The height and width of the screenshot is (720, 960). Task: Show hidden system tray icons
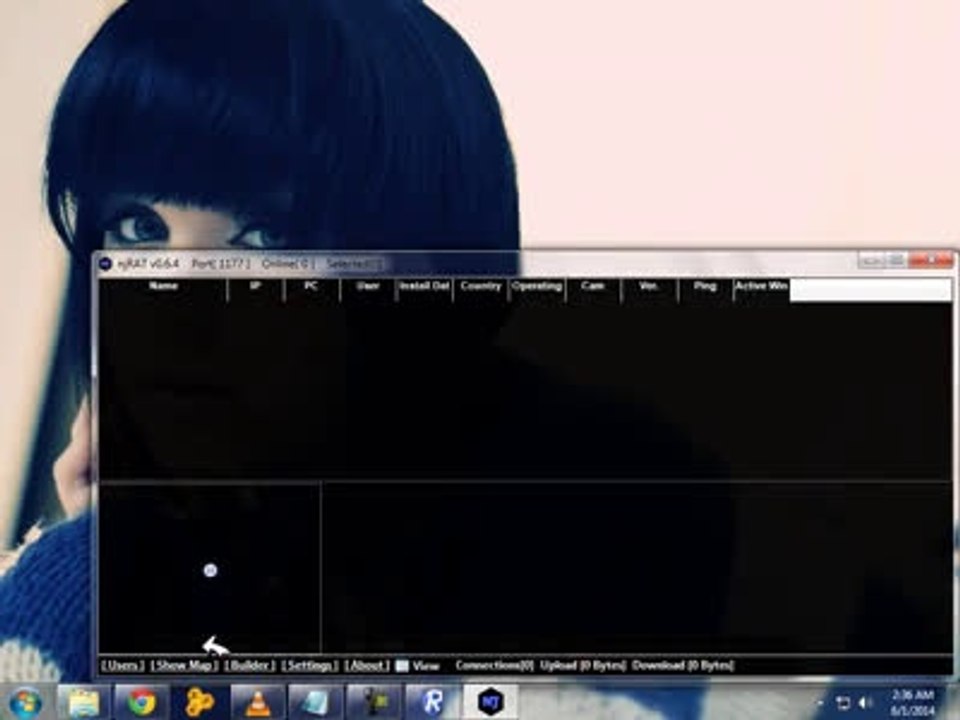click(x=823, y=702)
